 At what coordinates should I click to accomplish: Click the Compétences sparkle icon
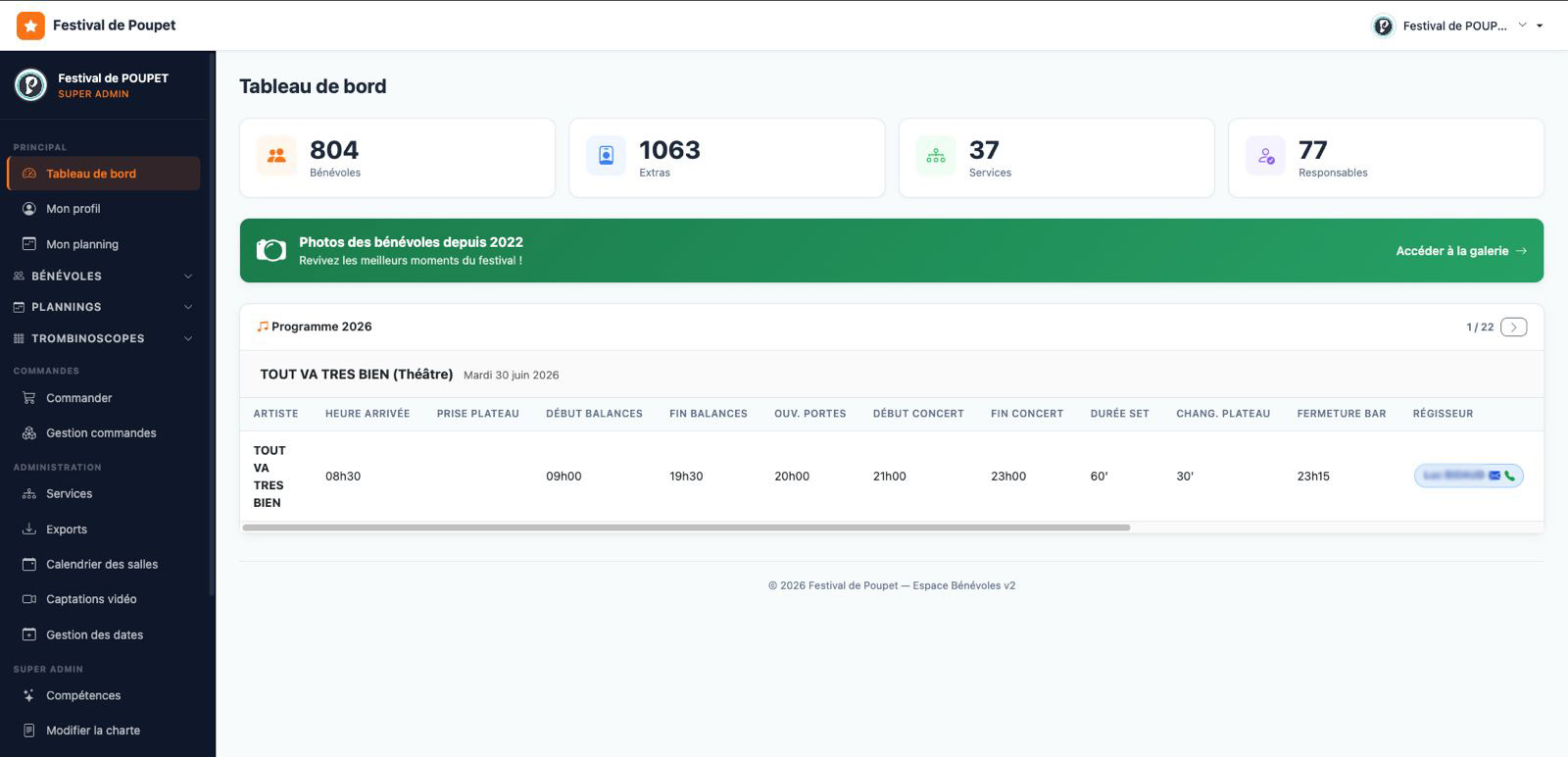(29, 695)
